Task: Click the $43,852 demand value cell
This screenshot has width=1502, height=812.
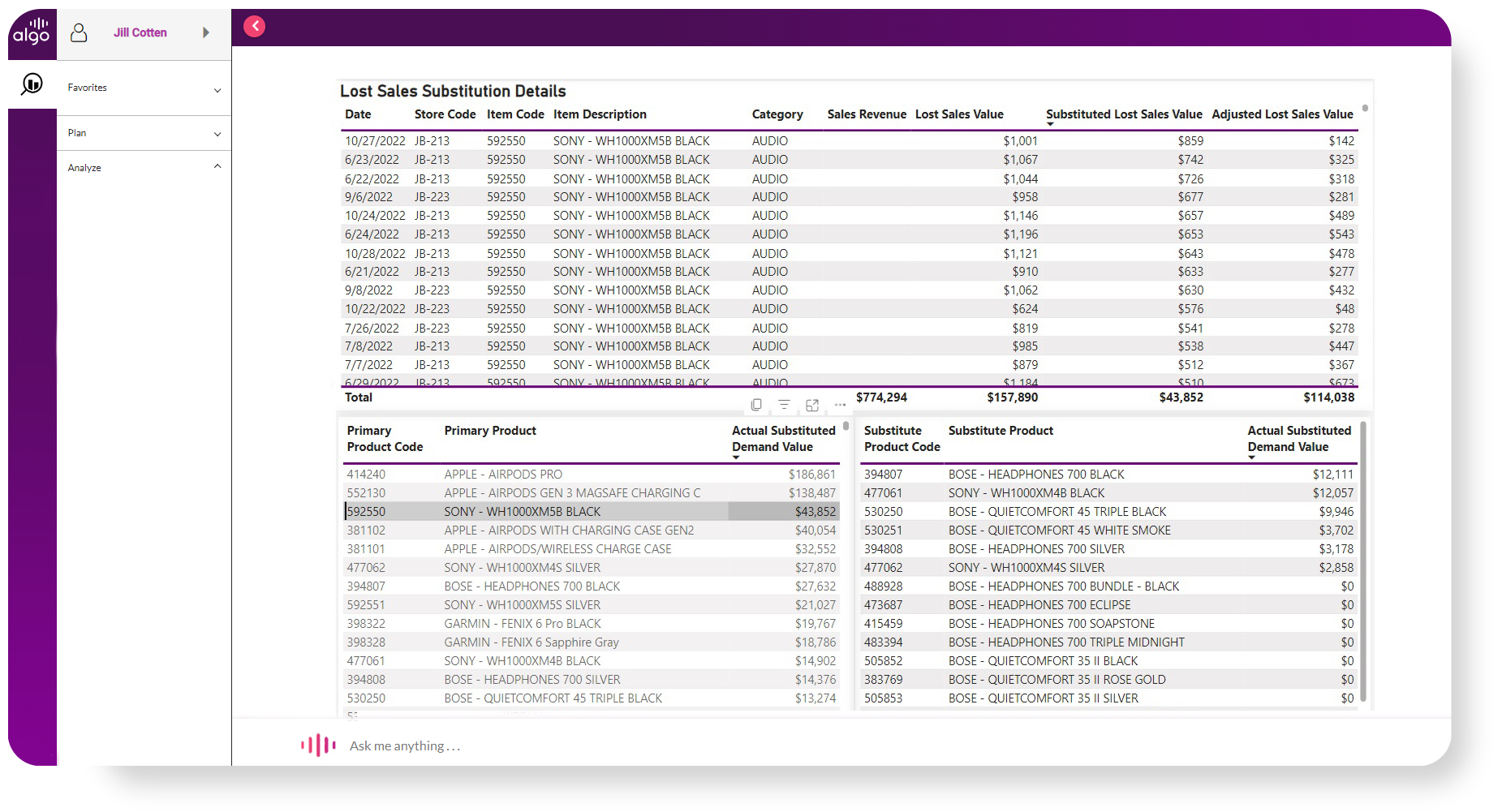Action: pyautogui.click(x=815, y=512)
